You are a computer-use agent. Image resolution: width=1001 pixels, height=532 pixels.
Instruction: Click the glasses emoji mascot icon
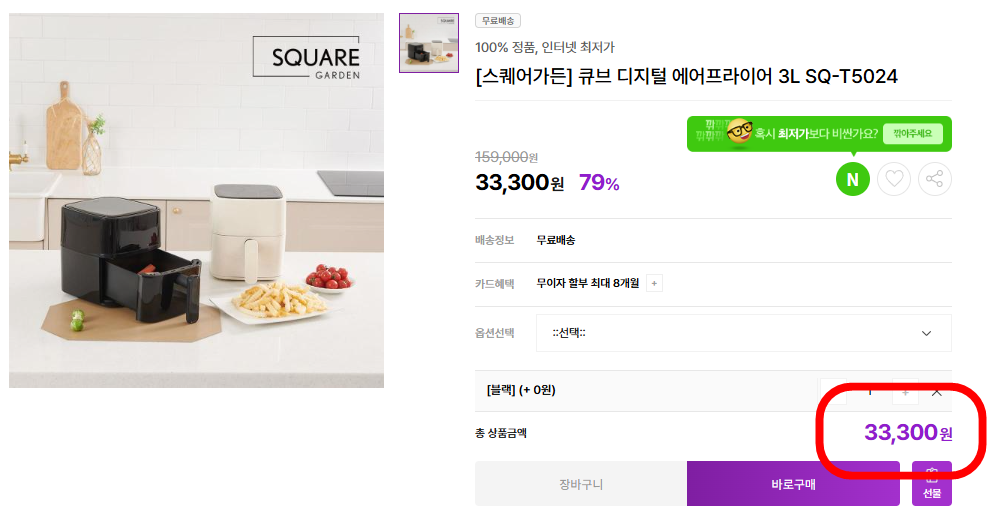(739, 132)
